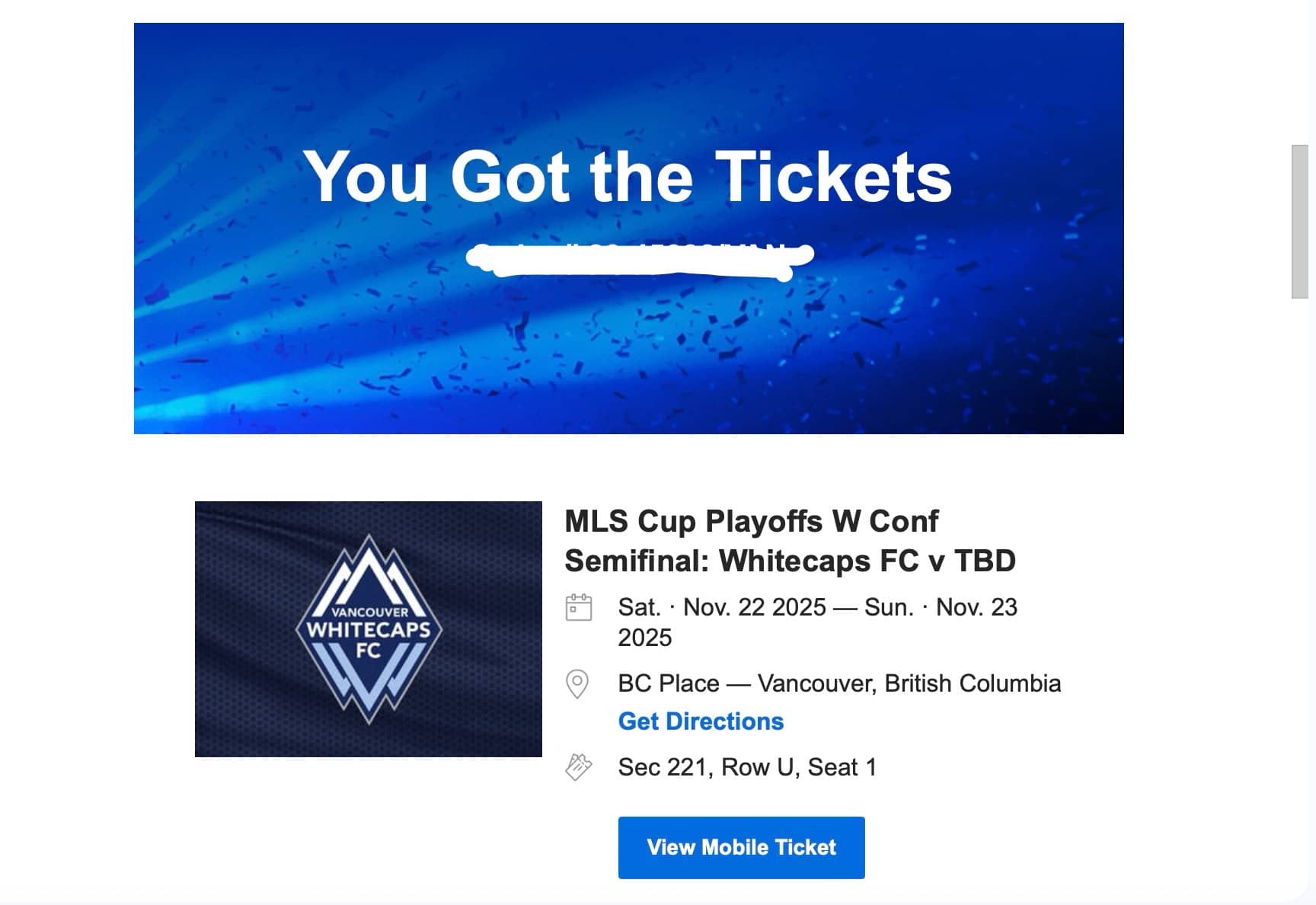Click the "BC Place" venue name

[x=668, y=684]
